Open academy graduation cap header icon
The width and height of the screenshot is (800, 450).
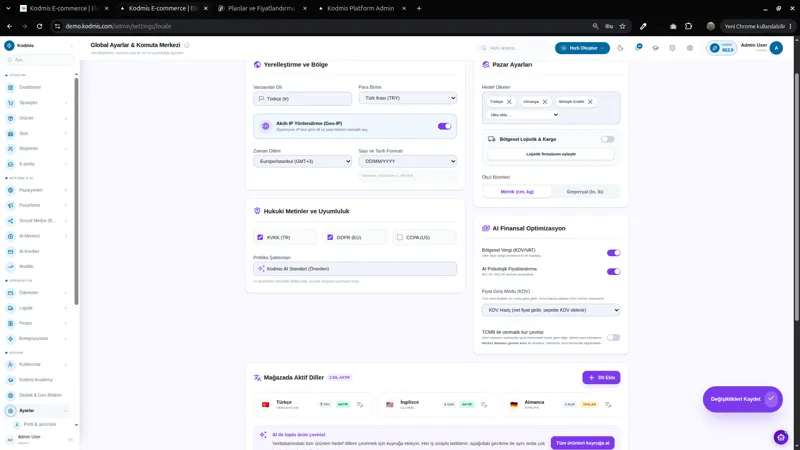coord(656,48)
